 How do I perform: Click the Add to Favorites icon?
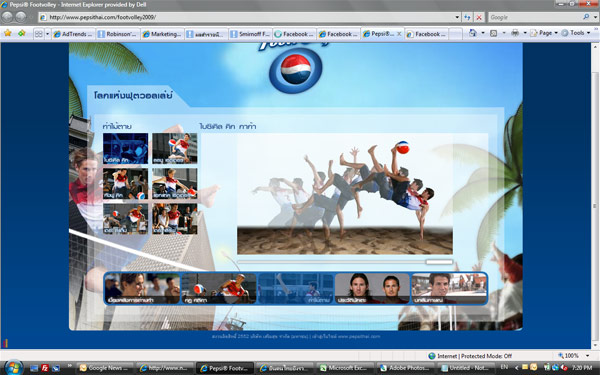click(x=21, y=33)
